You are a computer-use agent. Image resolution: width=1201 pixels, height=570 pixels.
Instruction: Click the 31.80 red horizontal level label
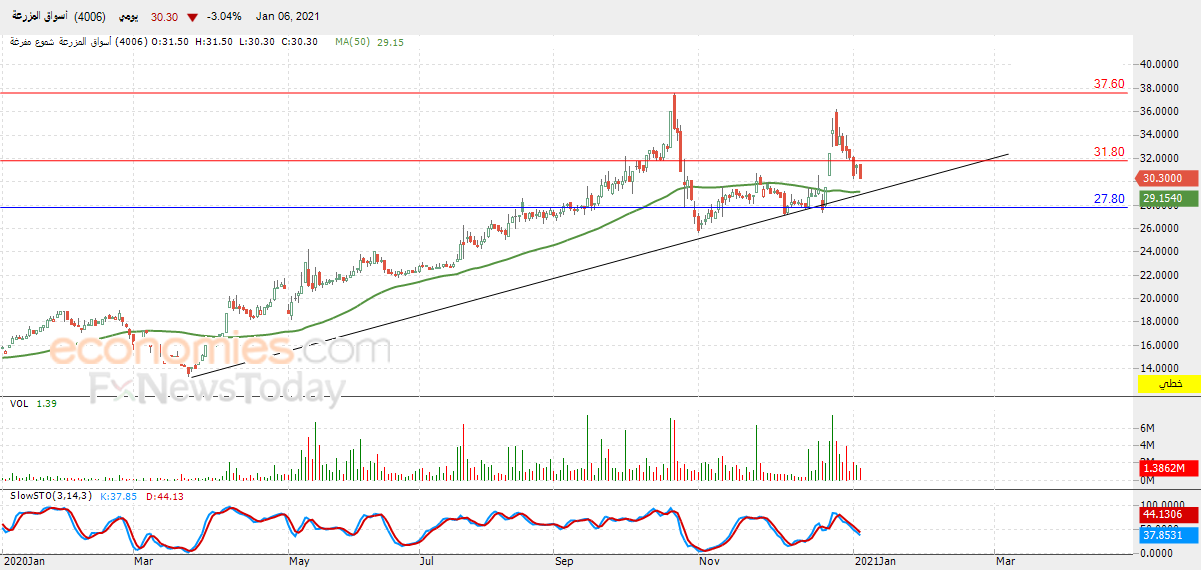coord(1109,152)
